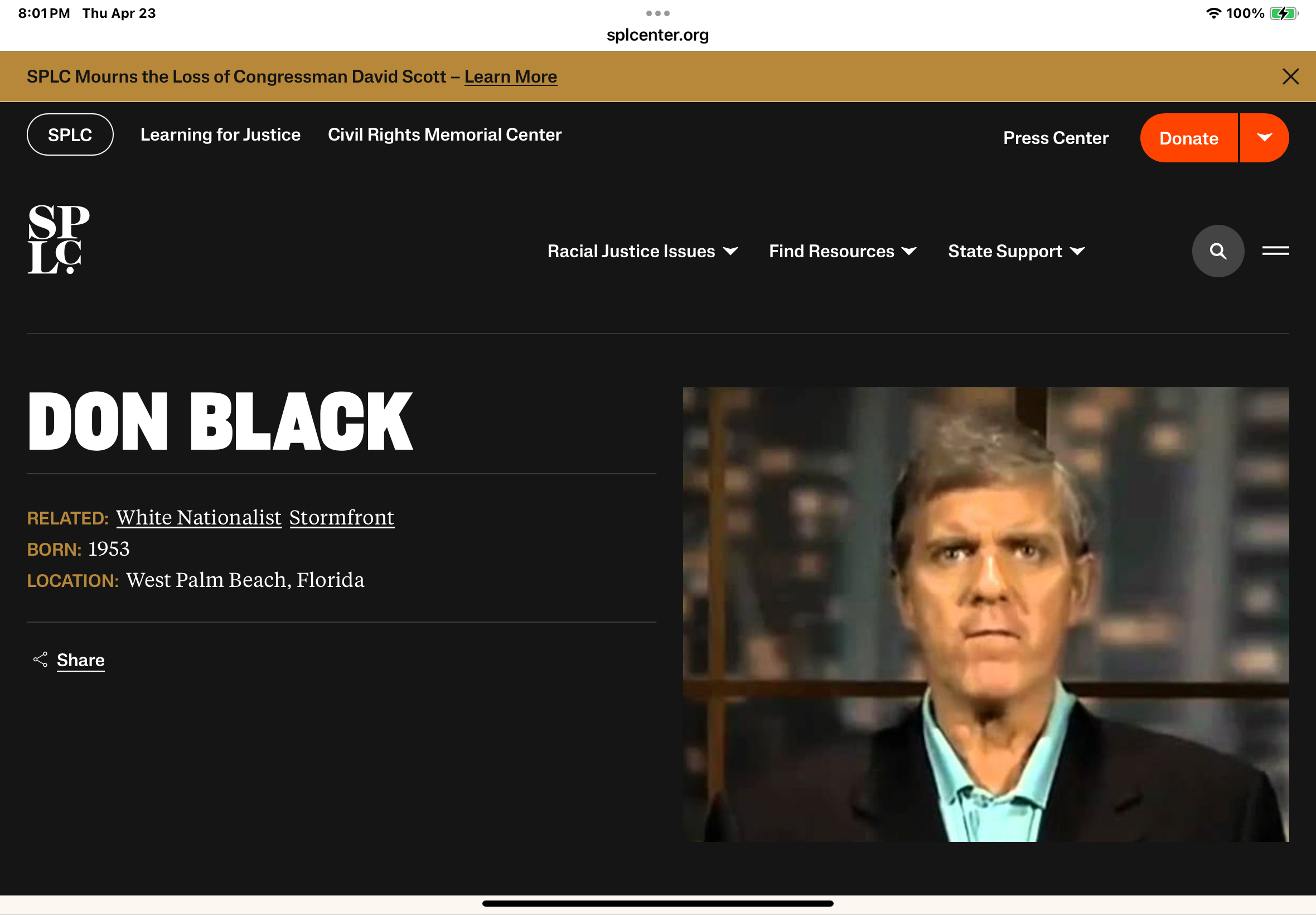This screenshot has width=1316, height=915.
Task: Expand the Donate dropdown arrow
Action: point(1264,138)
